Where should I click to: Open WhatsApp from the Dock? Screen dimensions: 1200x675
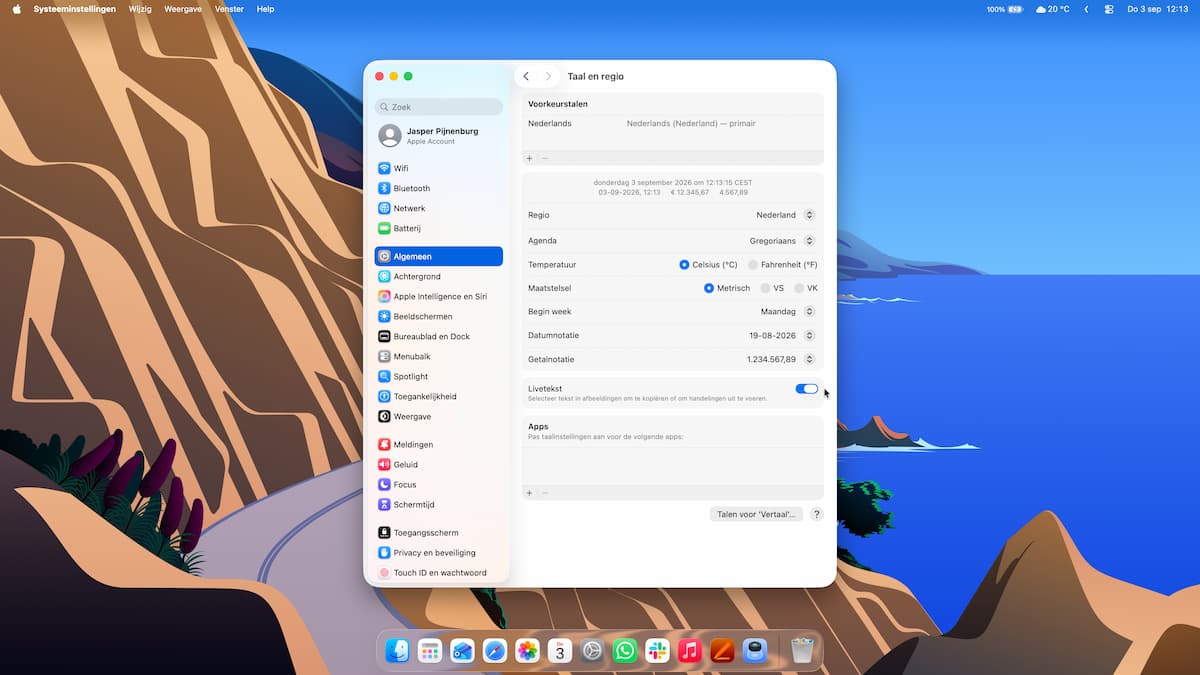pyautogui.click(x=625, y=651)
